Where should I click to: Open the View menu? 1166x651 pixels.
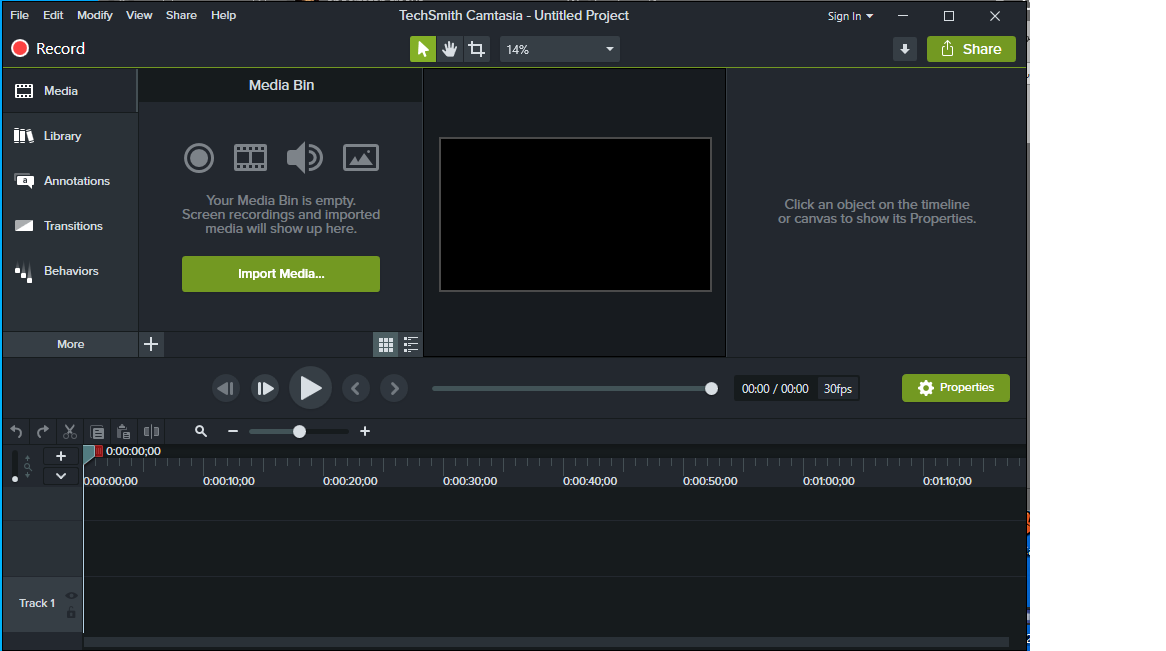(x=139, y=15)
